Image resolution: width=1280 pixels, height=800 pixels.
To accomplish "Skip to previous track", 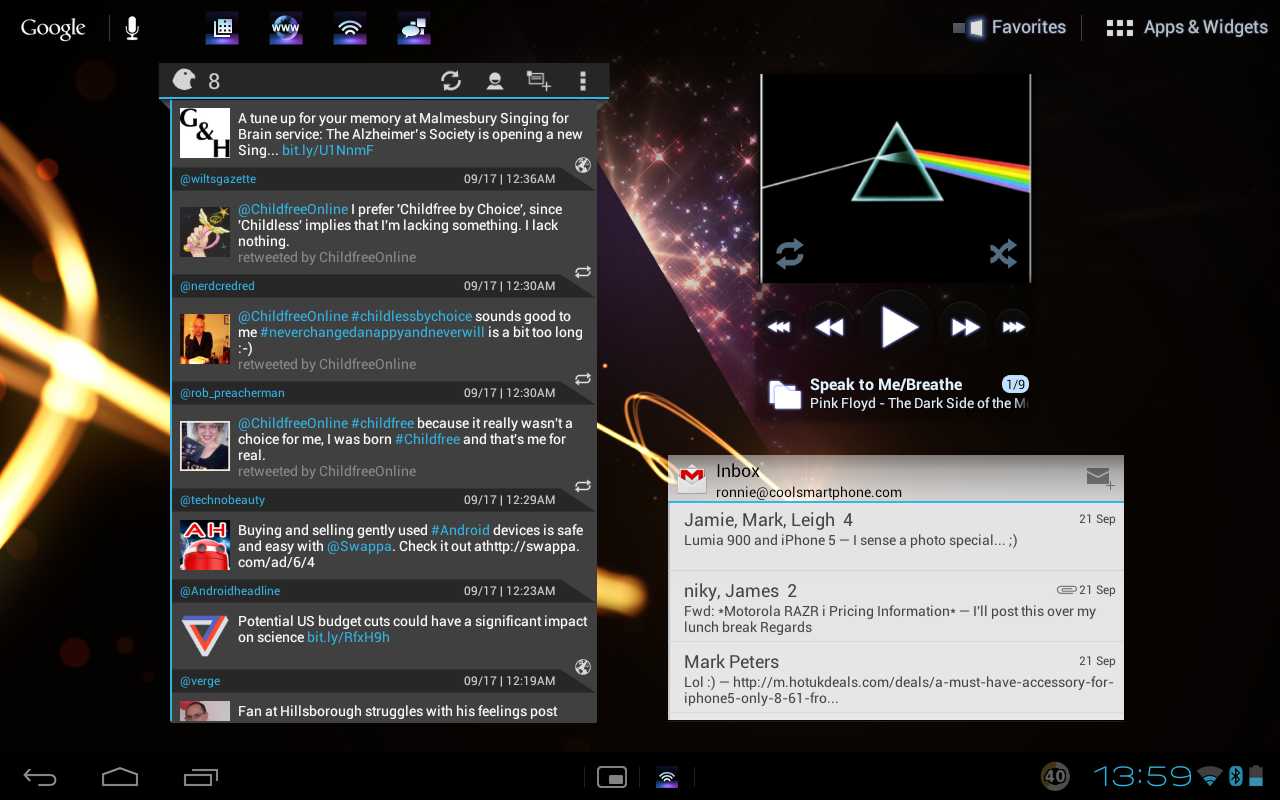I will pyautogui.click(x=779, y=327).
